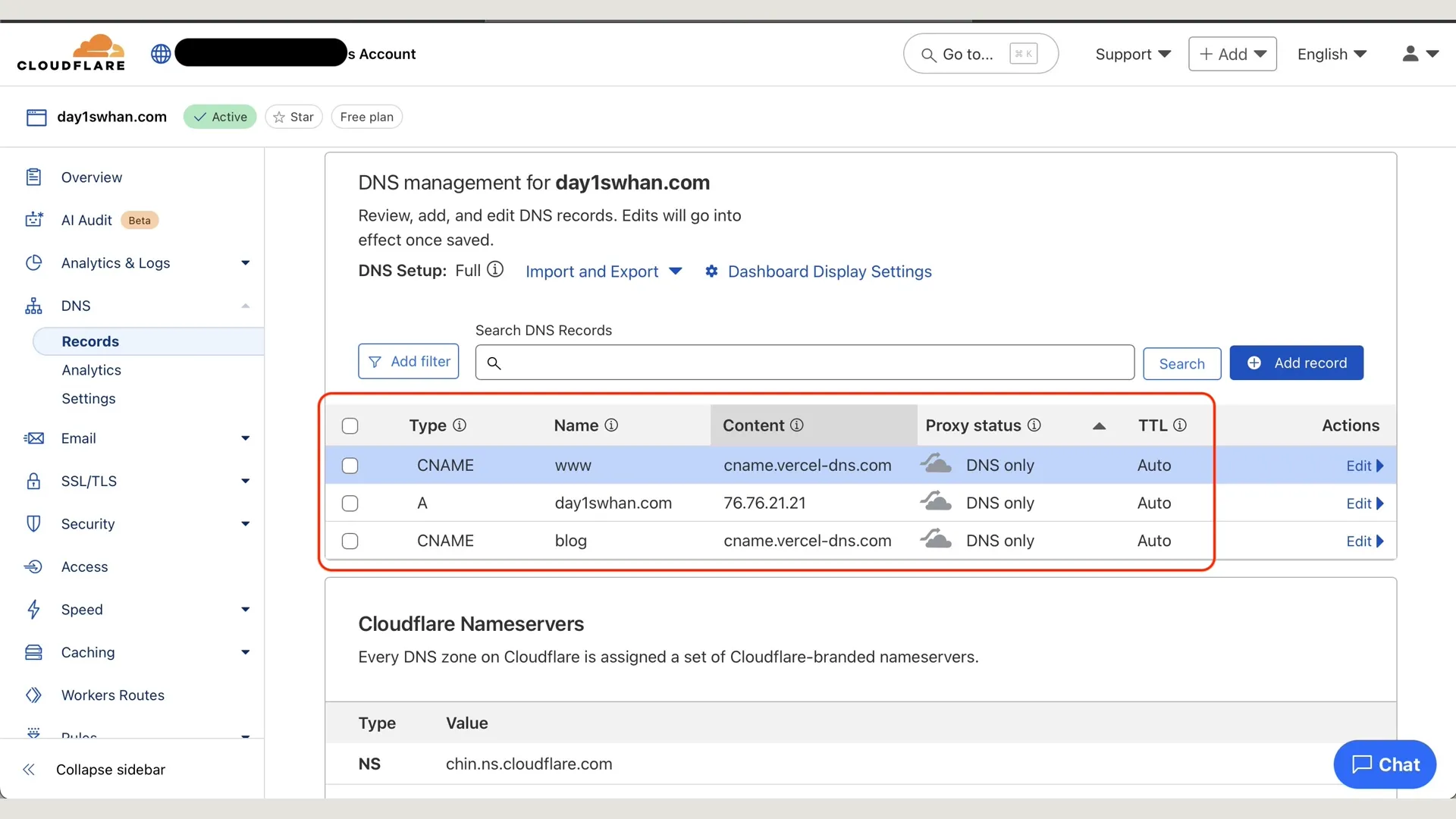Edit the www CNAME record
Screen dimensions: 1456x819
click(x=1364, y=466)
